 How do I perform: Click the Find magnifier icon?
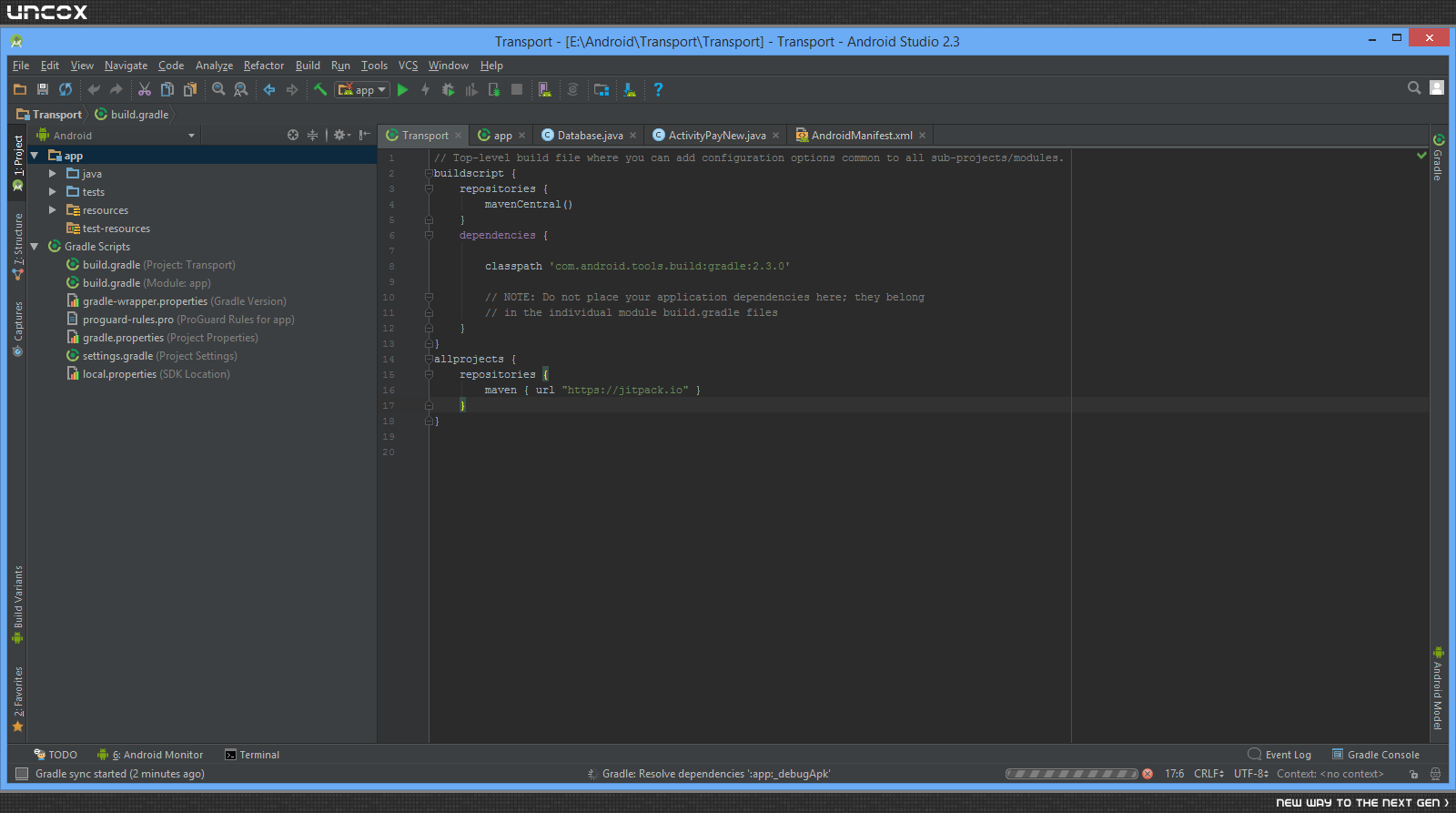coord(218,89)
